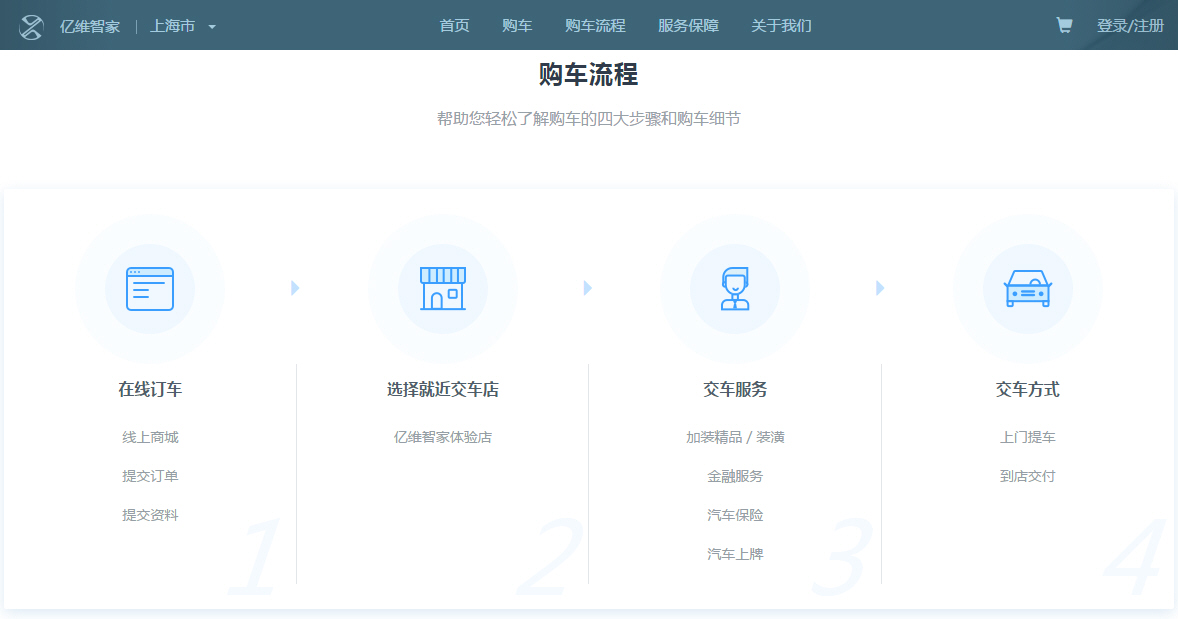Click the 登录/注册 link
This screenshot has width=1178, height=619.
1130,26
